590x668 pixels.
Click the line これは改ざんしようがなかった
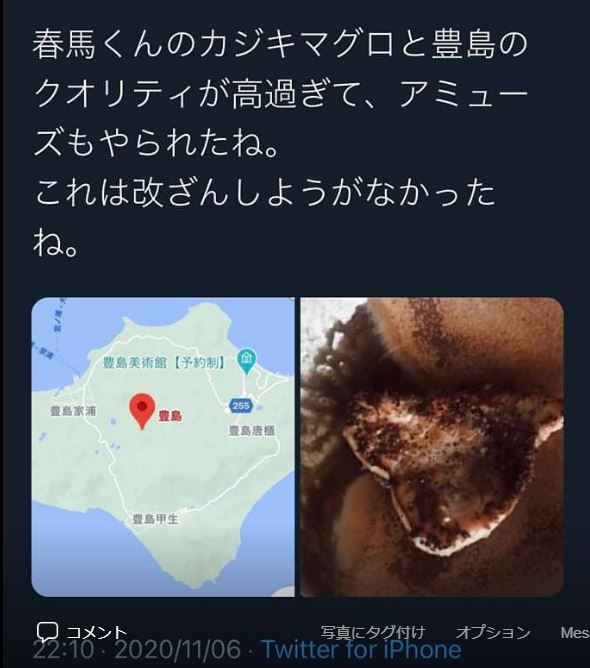(x=264, y=194)
